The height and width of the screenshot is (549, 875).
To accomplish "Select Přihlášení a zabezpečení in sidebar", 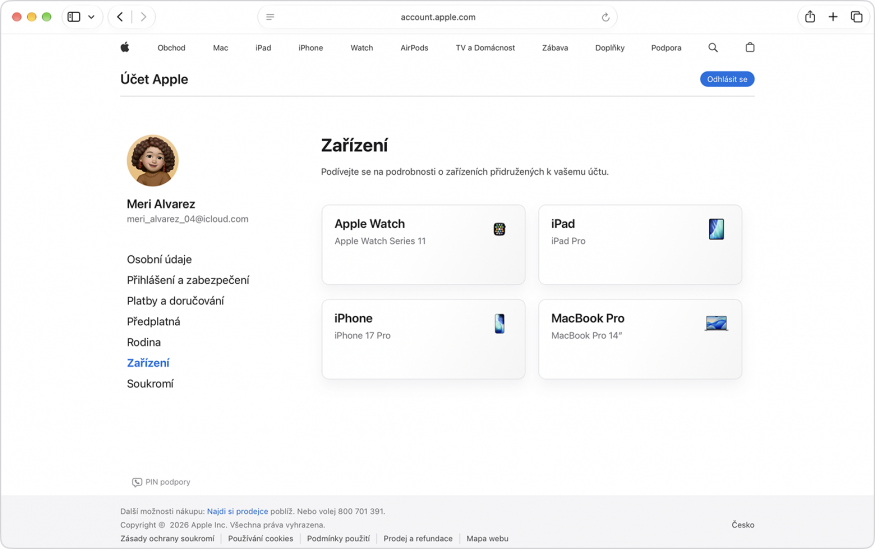I will tap(188, 280).
